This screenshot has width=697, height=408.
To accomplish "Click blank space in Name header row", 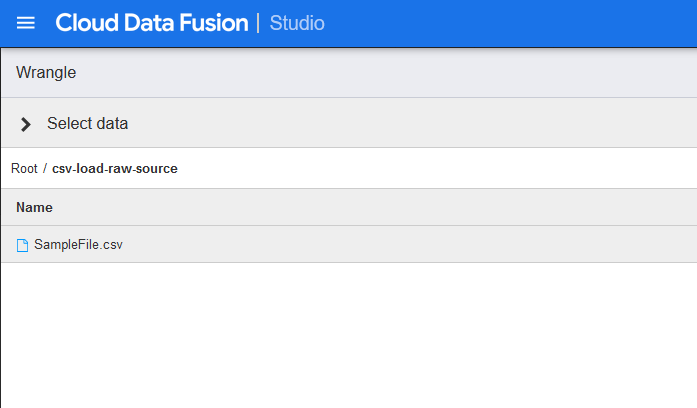I will 376,207.
